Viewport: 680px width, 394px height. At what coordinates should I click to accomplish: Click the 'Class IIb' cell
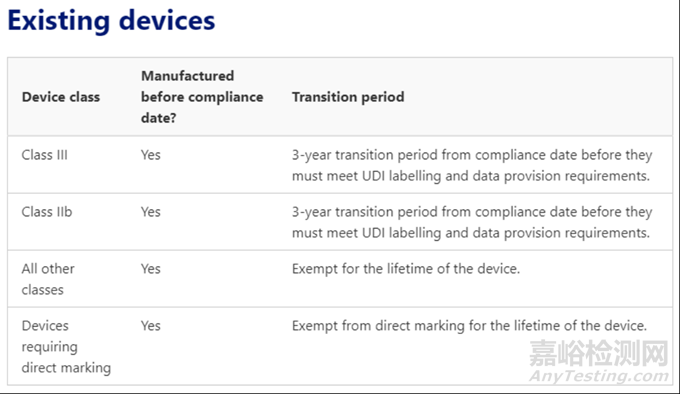click(47, 212)
